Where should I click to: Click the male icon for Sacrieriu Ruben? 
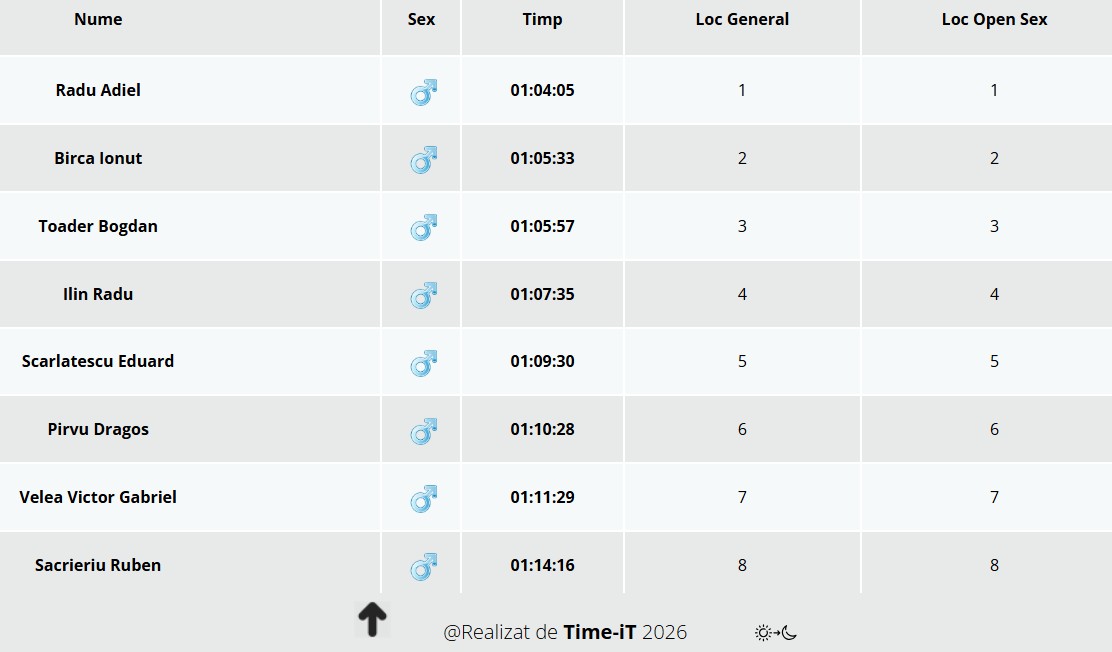pyautogui.click(x=423, y=567)
